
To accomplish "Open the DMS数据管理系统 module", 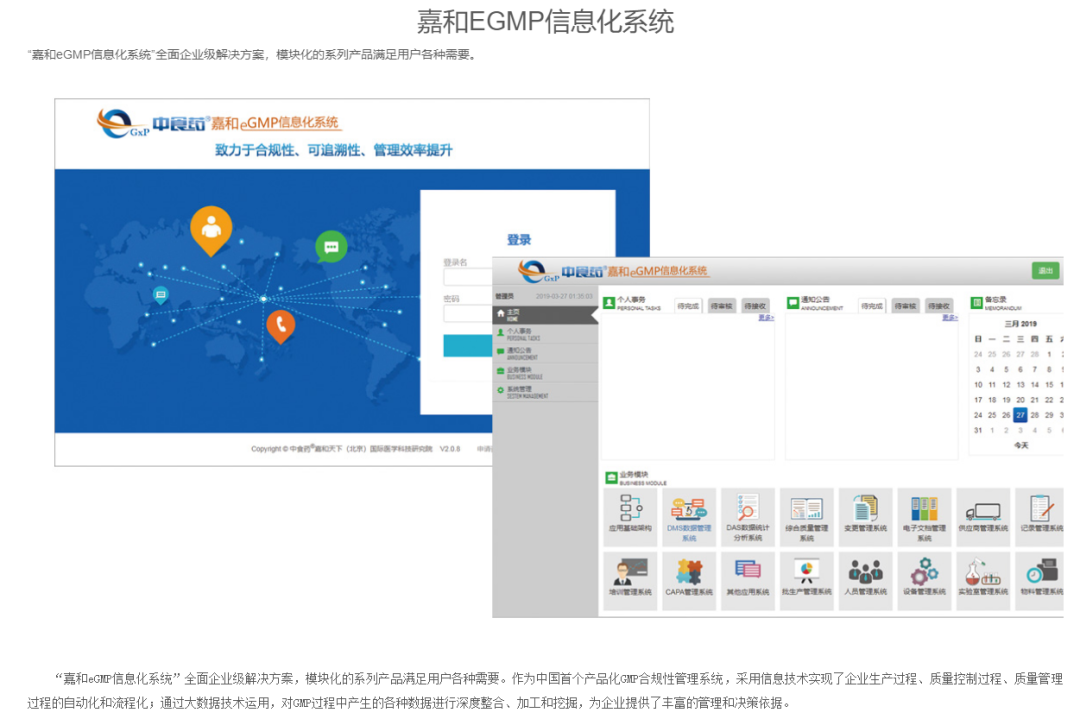I will point(689,517).
